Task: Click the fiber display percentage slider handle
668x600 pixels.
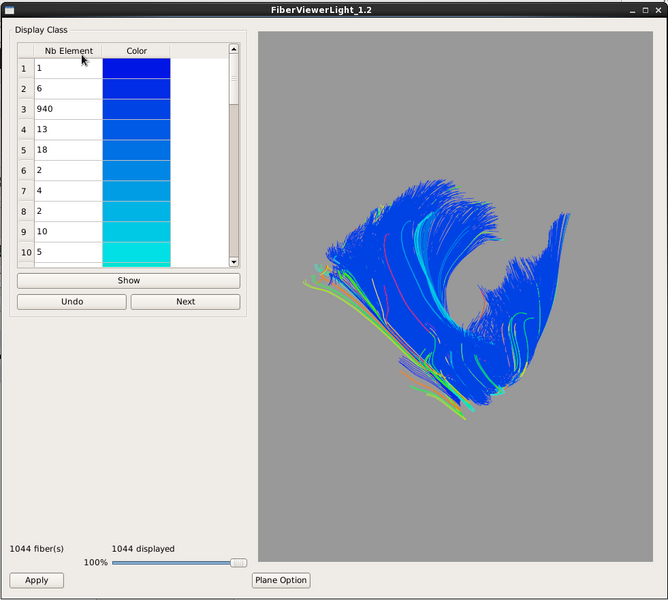Action: coord(238,563)
